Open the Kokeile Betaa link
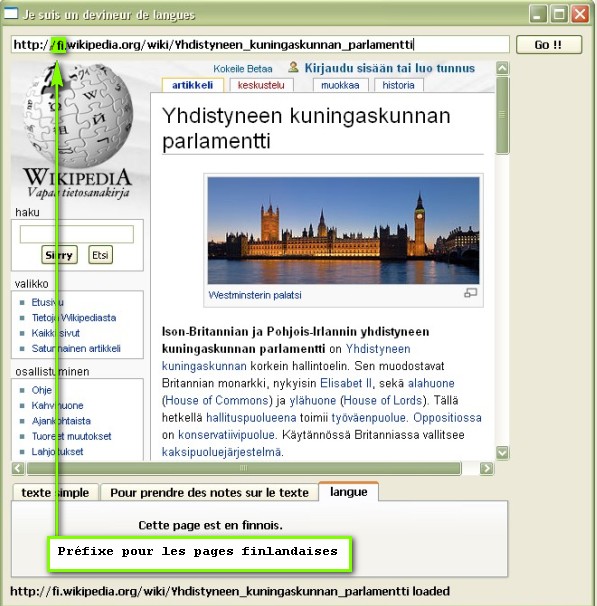 click(x=243, y=69)
